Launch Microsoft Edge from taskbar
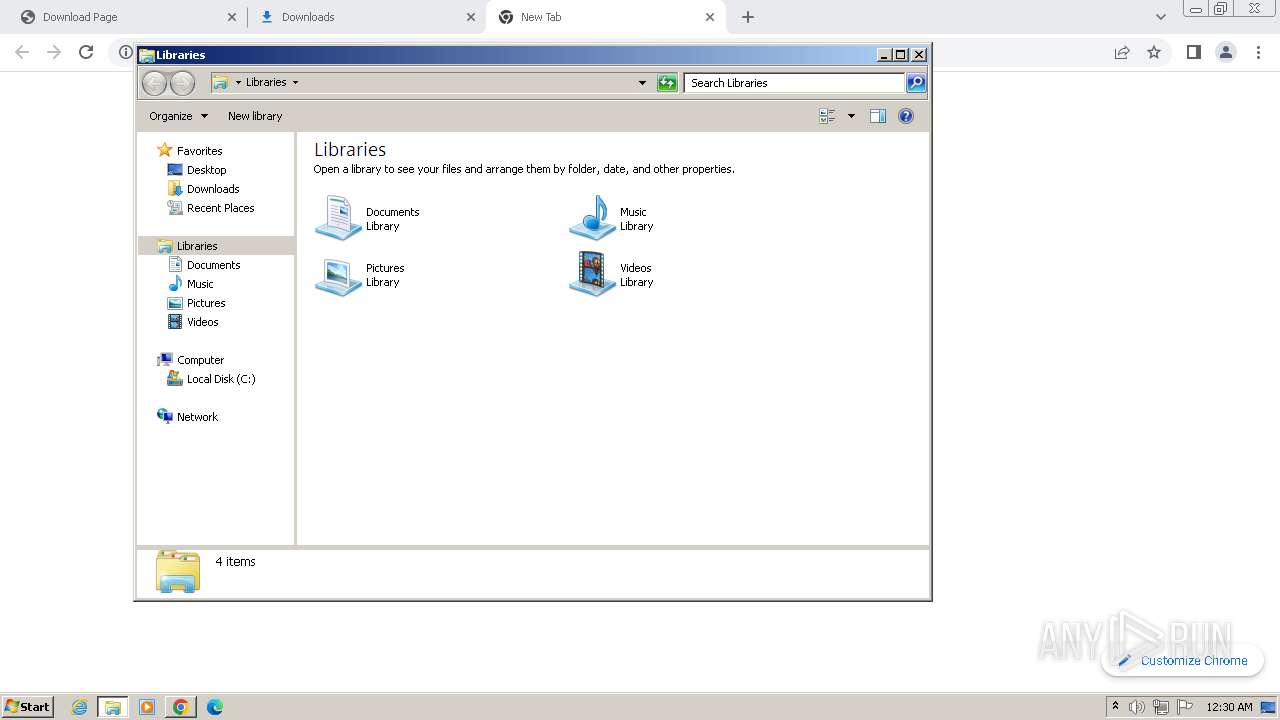 pos(214,707)
